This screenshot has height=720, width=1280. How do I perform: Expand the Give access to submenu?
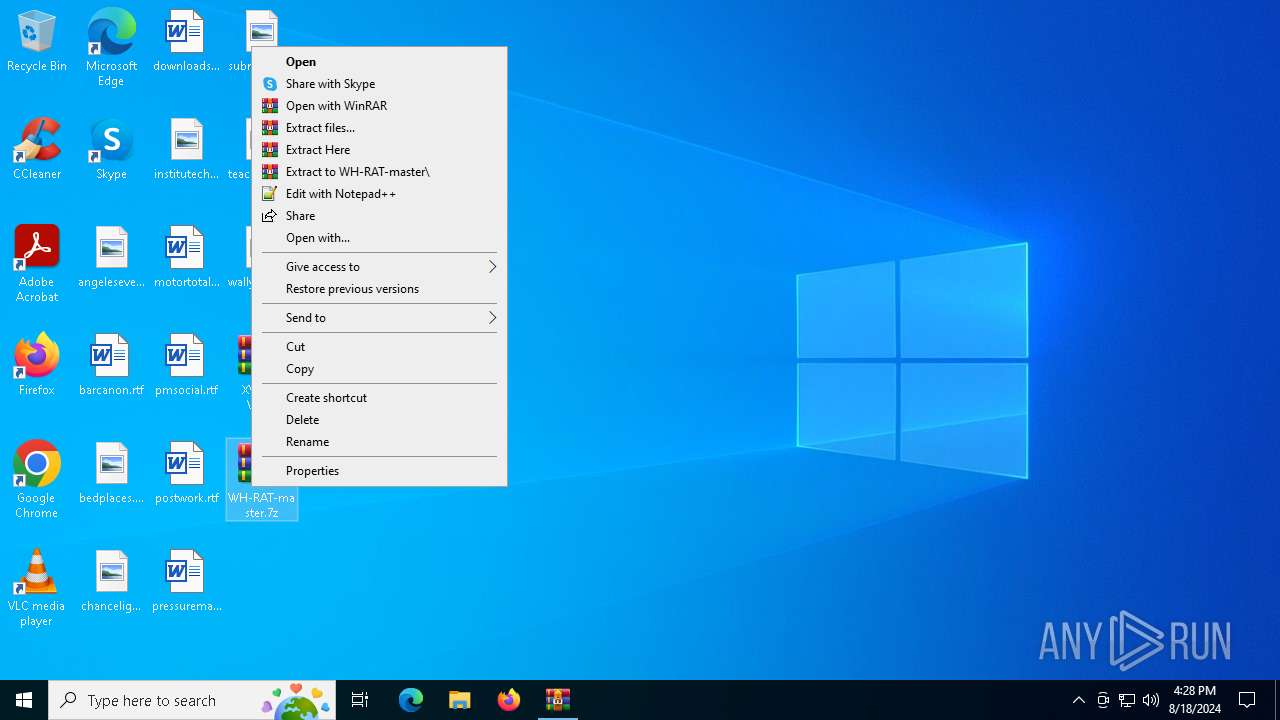pyautogui.click(x=379, y=267)
